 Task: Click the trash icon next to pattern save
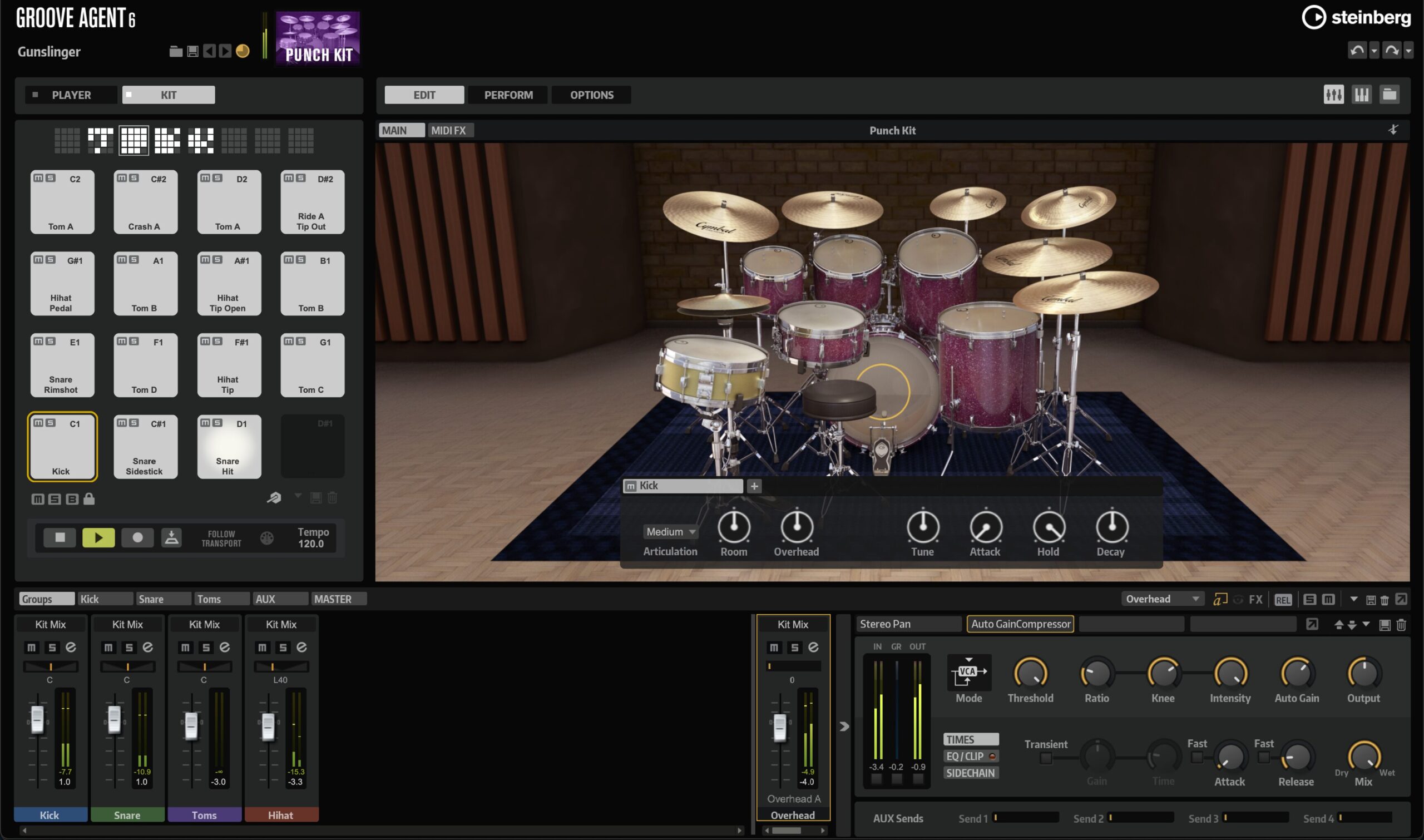(x=332, y=498)
